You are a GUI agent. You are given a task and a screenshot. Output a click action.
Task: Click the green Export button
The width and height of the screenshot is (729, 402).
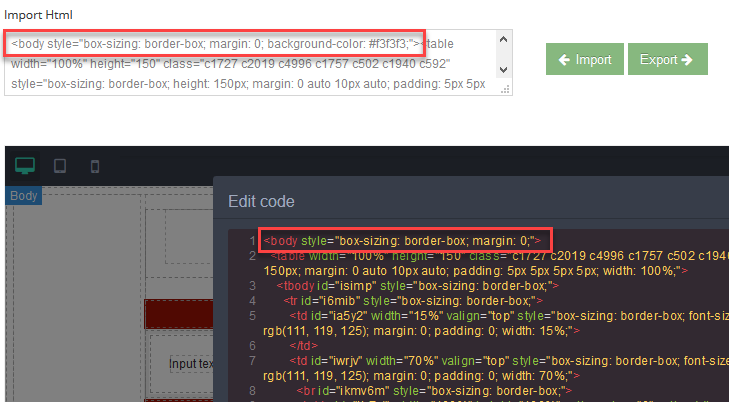[x=668, y=59]
